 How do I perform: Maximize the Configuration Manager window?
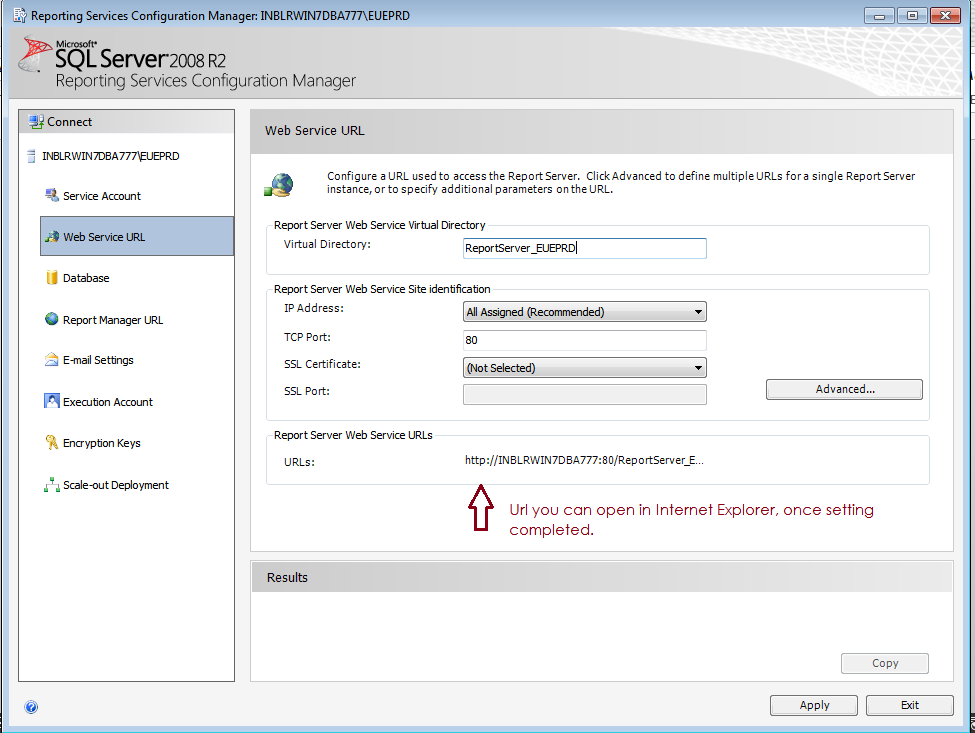point(912,16)
